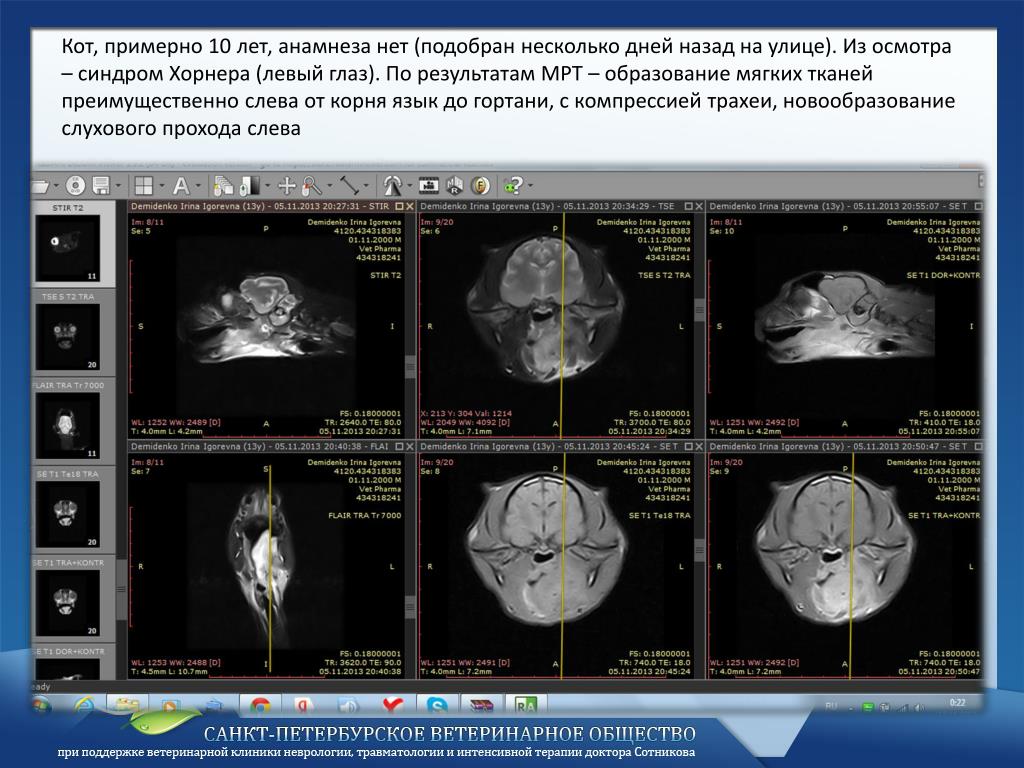Open the Windows Start button
This screenshot has height=768, width=1024.
(x=42, y=705)
